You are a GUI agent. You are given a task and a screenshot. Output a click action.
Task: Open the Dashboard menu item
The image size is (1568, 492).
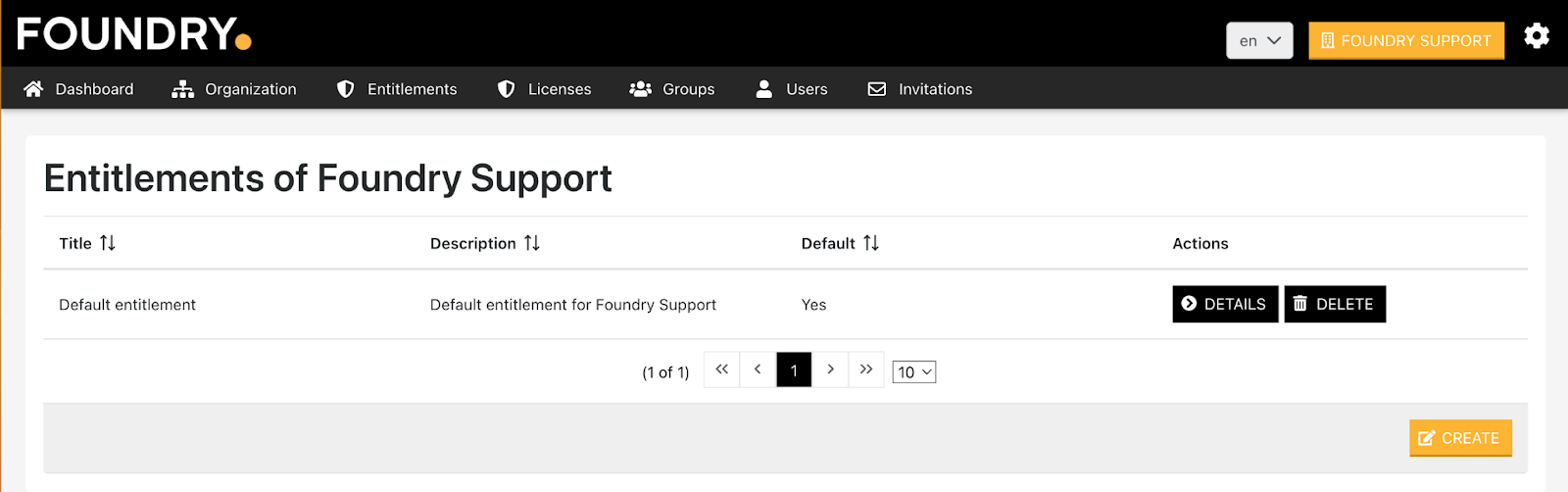pos(79,89)
